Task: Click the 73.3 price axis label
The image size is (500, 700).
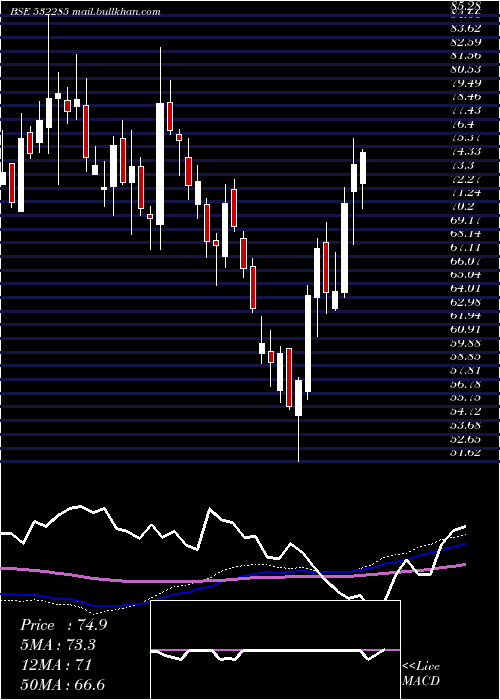Action: click(462, 165)
